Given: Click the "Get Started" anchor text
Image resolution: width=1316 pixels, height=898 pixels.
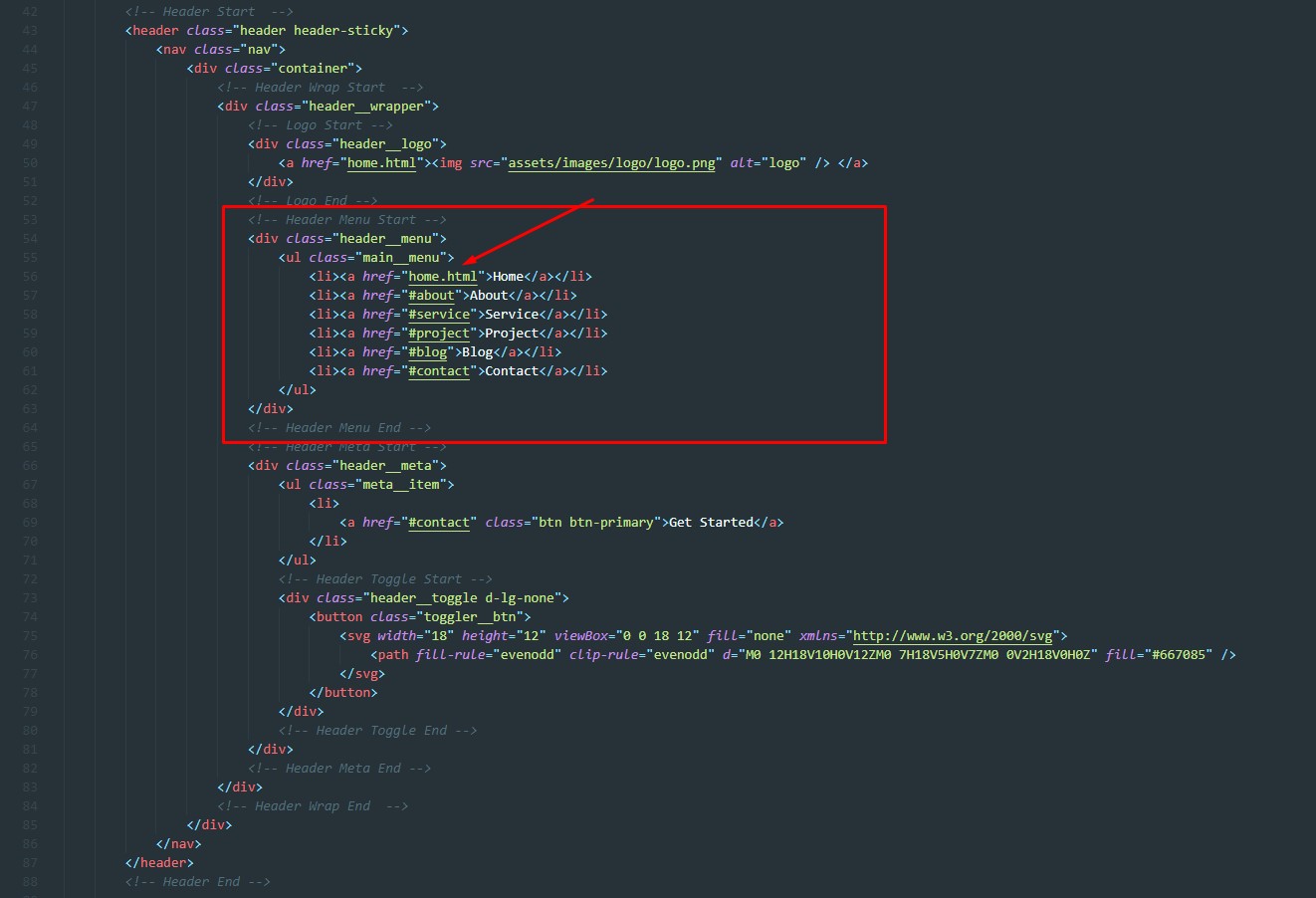Looking at the screenshot, I should [x=712, y=523].
